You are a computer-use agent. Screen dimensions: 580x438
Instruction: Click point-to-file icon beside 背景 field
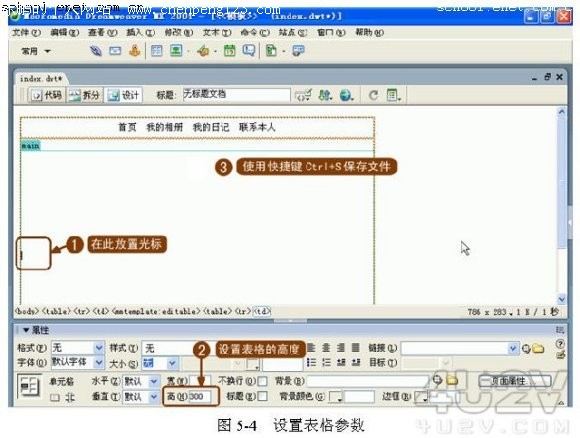coord(437,380)
